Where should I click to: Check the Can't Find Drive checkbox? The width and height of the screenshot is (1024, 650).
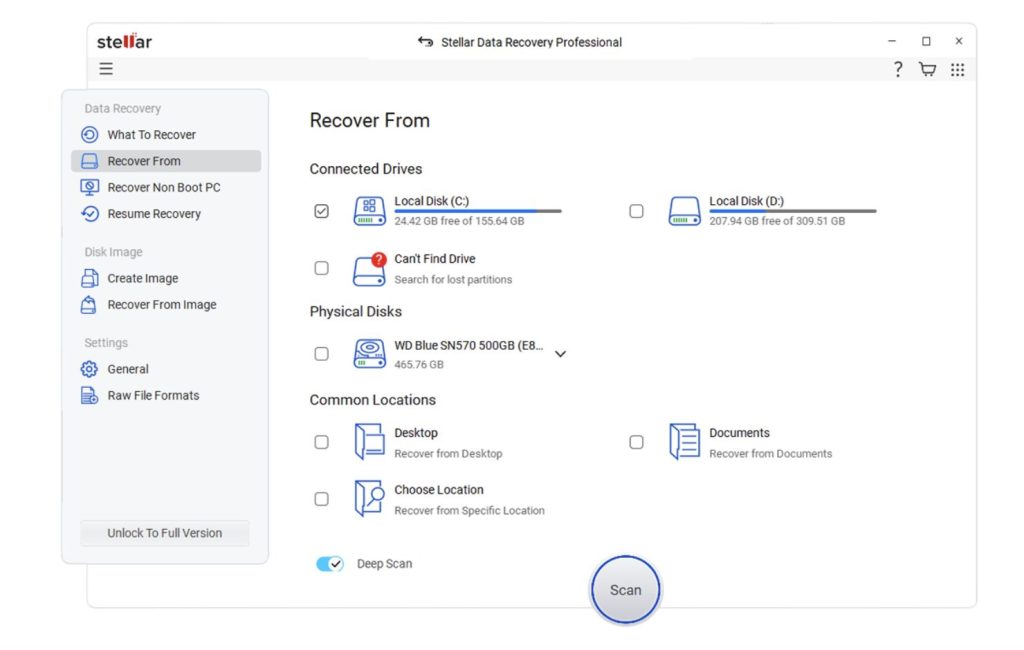coord(321,268)
